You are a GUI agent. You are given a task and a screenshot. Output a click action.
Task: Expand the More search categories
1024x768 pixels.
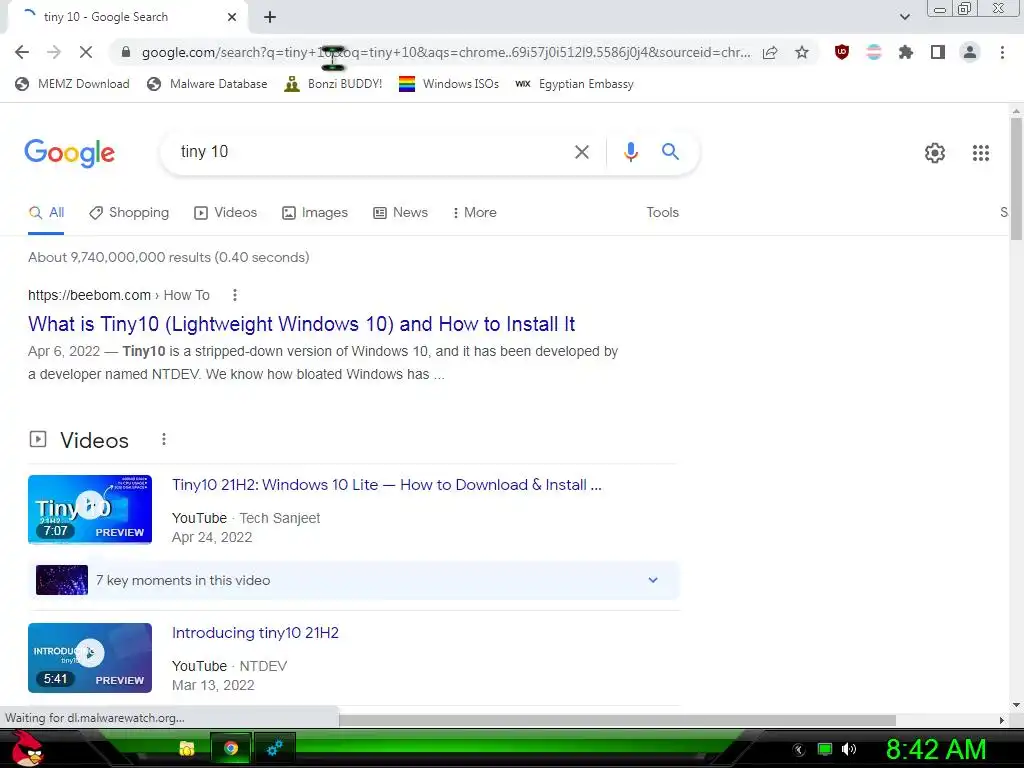coord(474,212)
